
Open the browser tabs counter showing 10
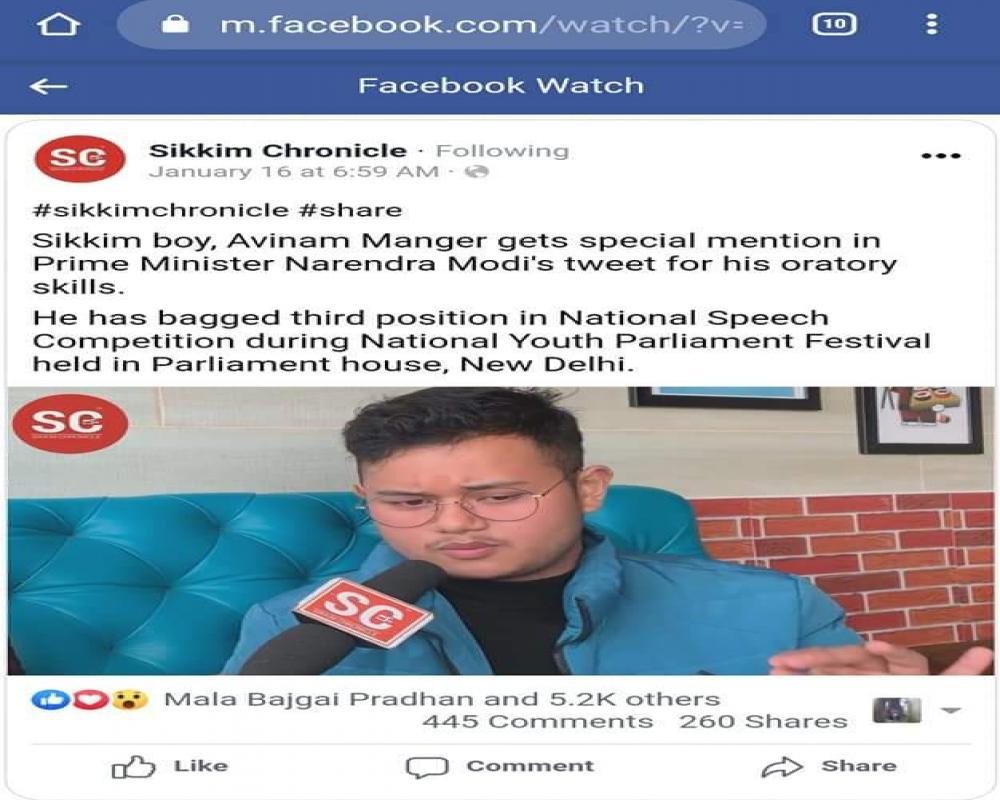(x=834, y=24)
